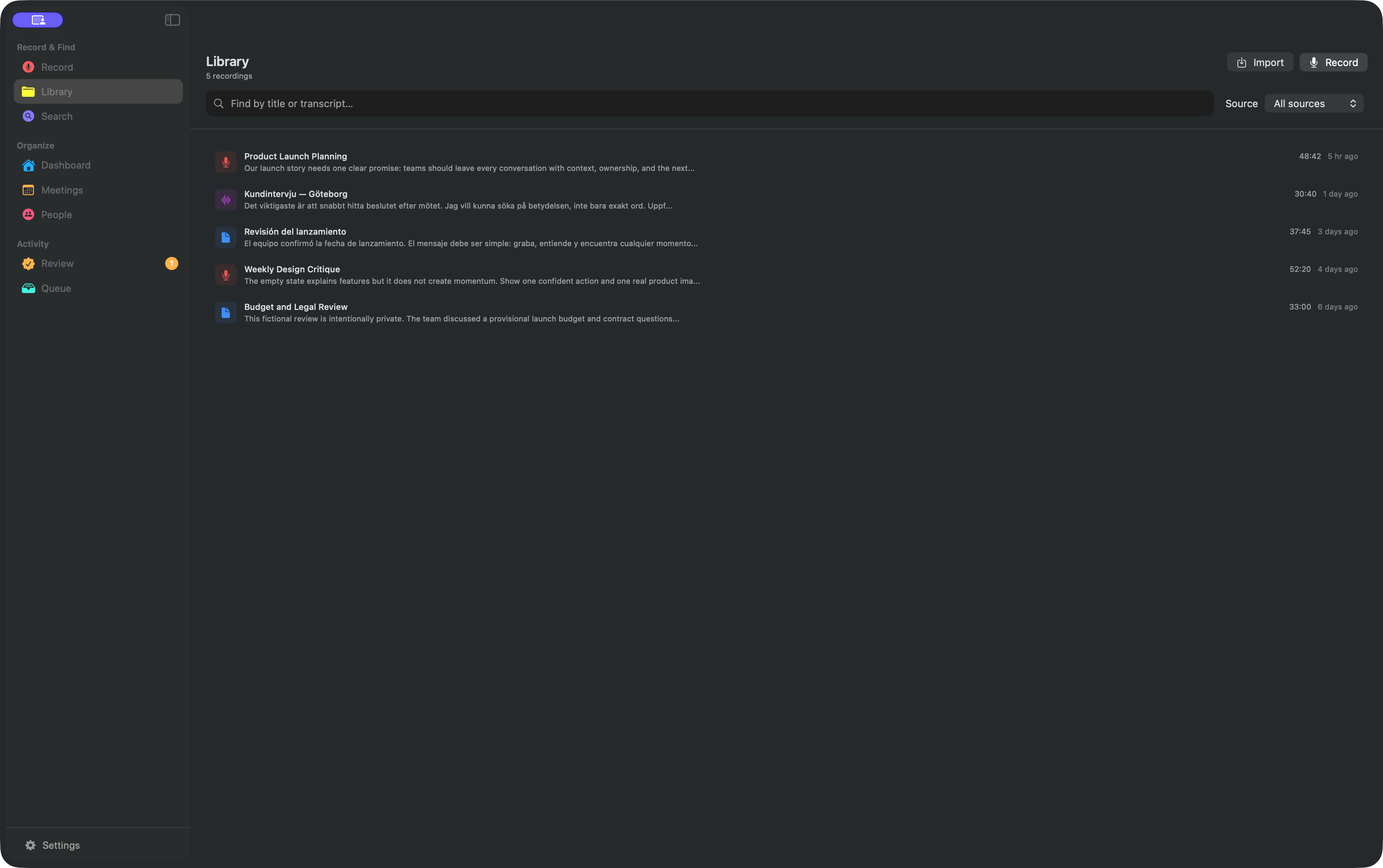
Task: Open Meetings calendar icon
Action: point(28,190)
